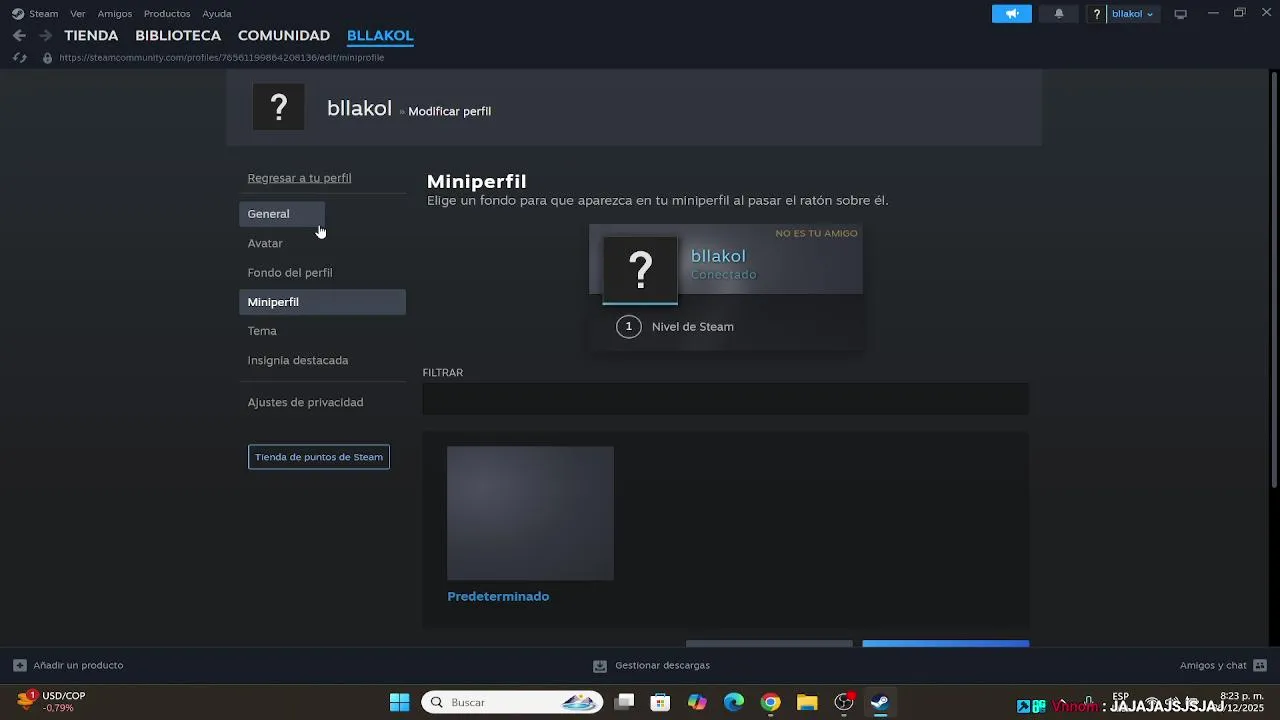Click the taskbar Buscar search box

coord(512,702)
